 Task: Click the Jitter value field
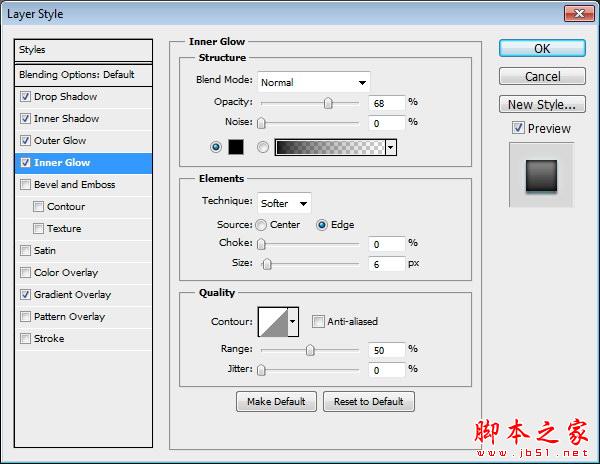click(386, 370)
